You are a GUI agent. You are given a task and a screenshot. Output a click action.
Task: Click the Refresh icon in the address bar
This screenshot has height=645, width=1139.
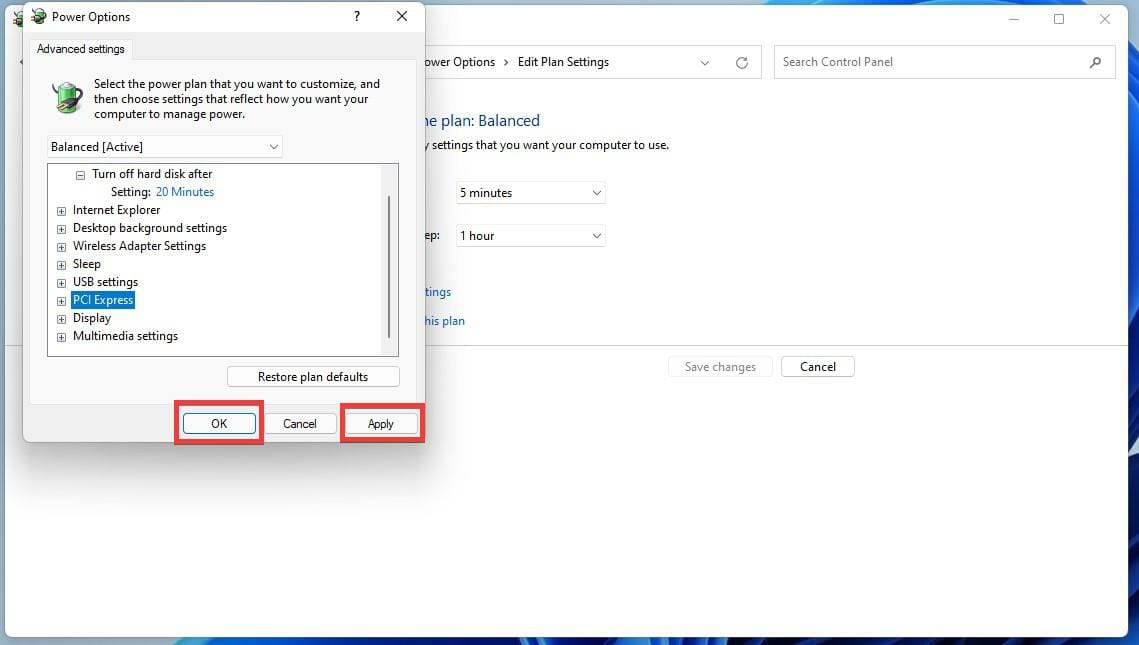[741, 62]
